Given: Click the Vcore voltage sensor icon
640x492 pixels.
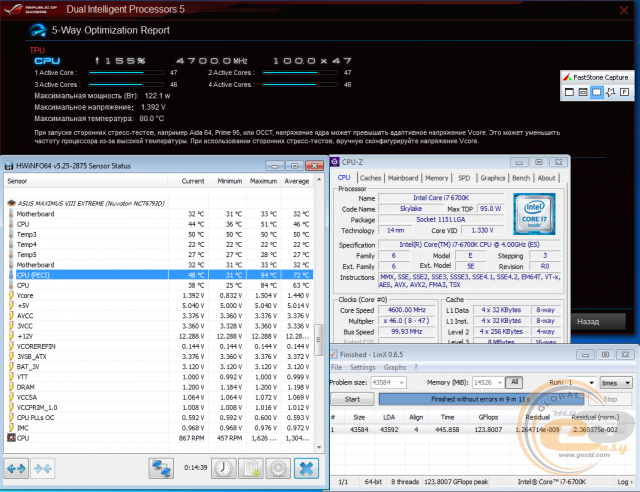Looking at the screenshot, I should tap(11, 295).
